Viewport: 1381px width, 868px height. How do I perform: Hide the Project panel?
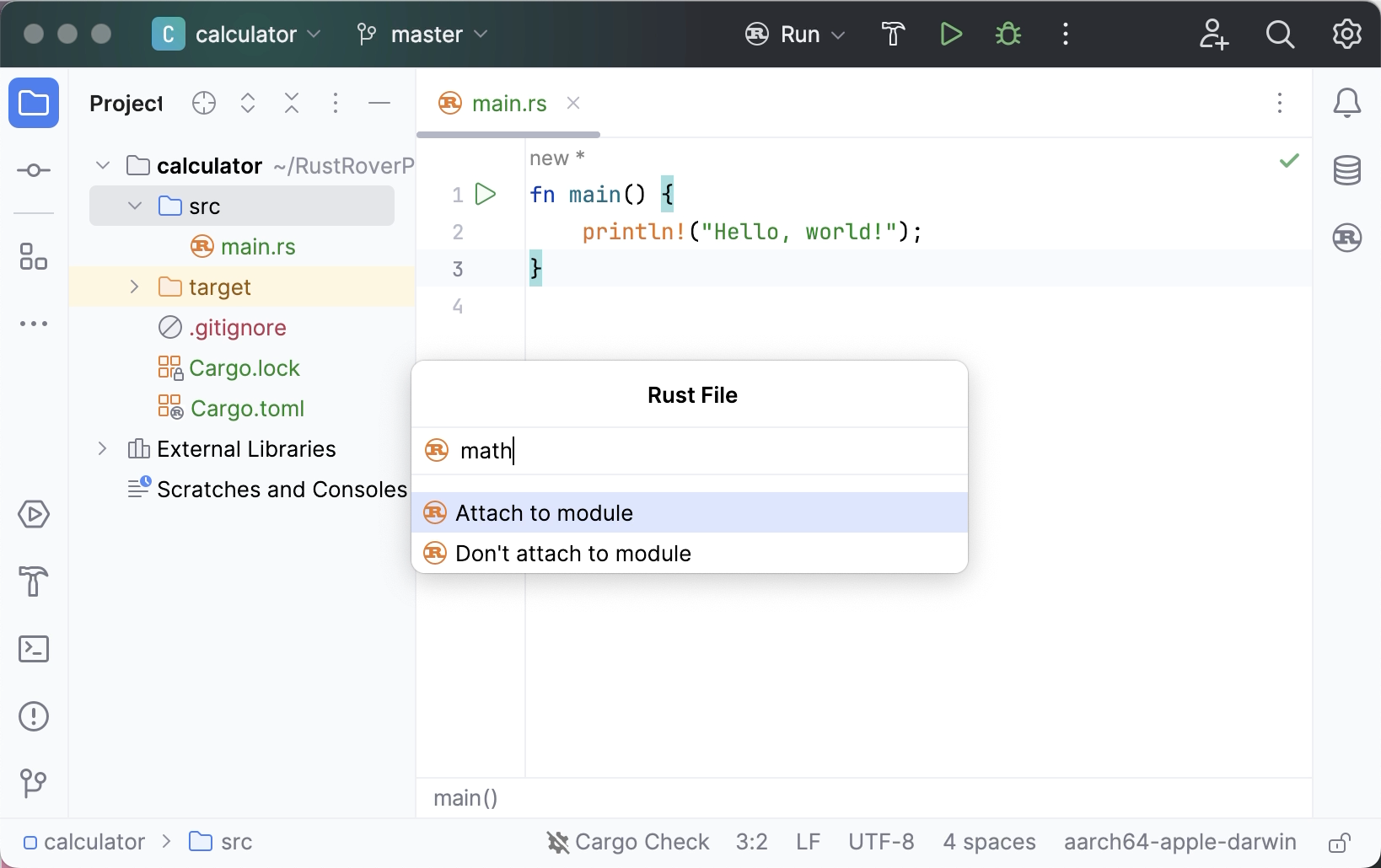point(379,103)
